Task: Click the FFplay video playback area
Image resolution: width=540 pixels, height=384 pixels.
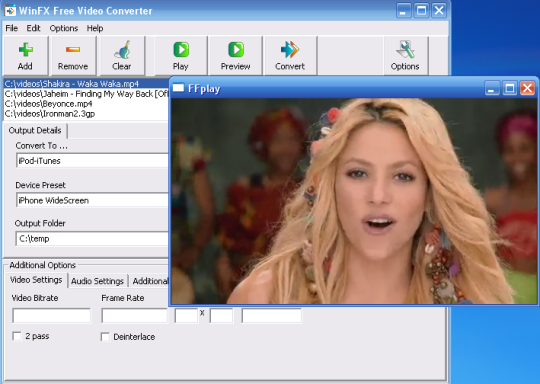Action: (x=354, y=201)
